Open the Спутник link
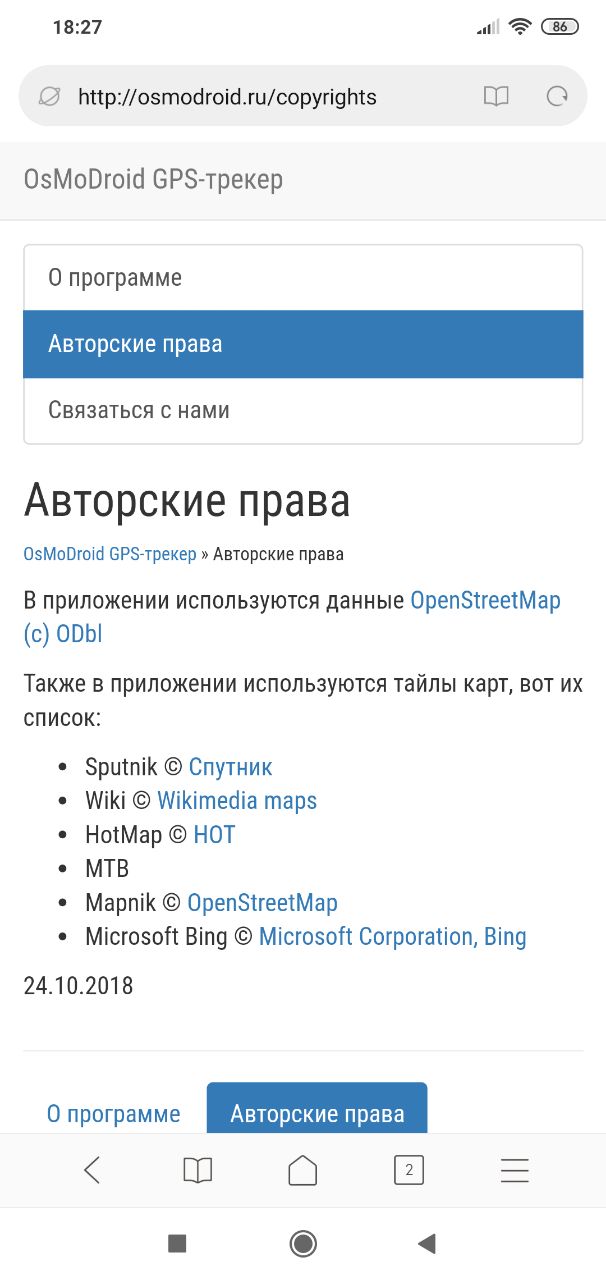This screenshot has width=606, height=1280. click(230, 767)
